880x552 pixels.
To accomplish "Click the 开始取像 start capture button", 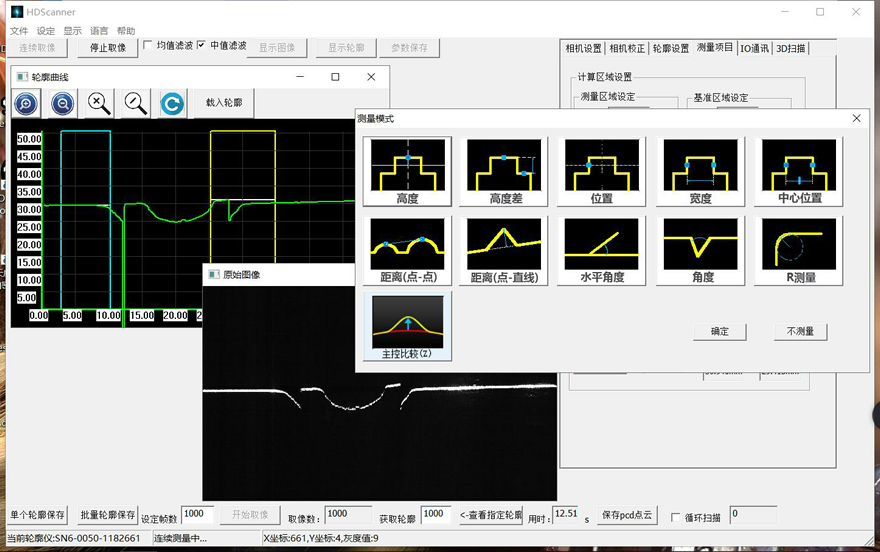I will 250,515.
